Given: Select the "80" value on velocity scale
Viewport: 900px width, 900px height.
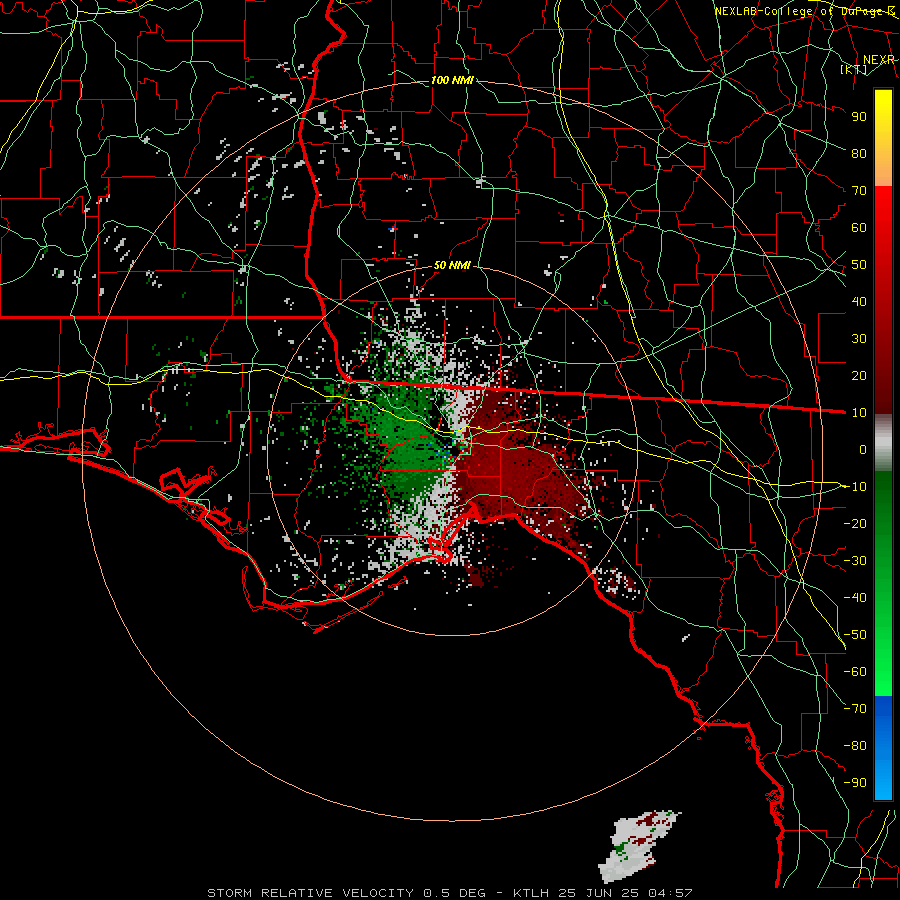Looking at the screenshot, I should [x=859, y=154].
